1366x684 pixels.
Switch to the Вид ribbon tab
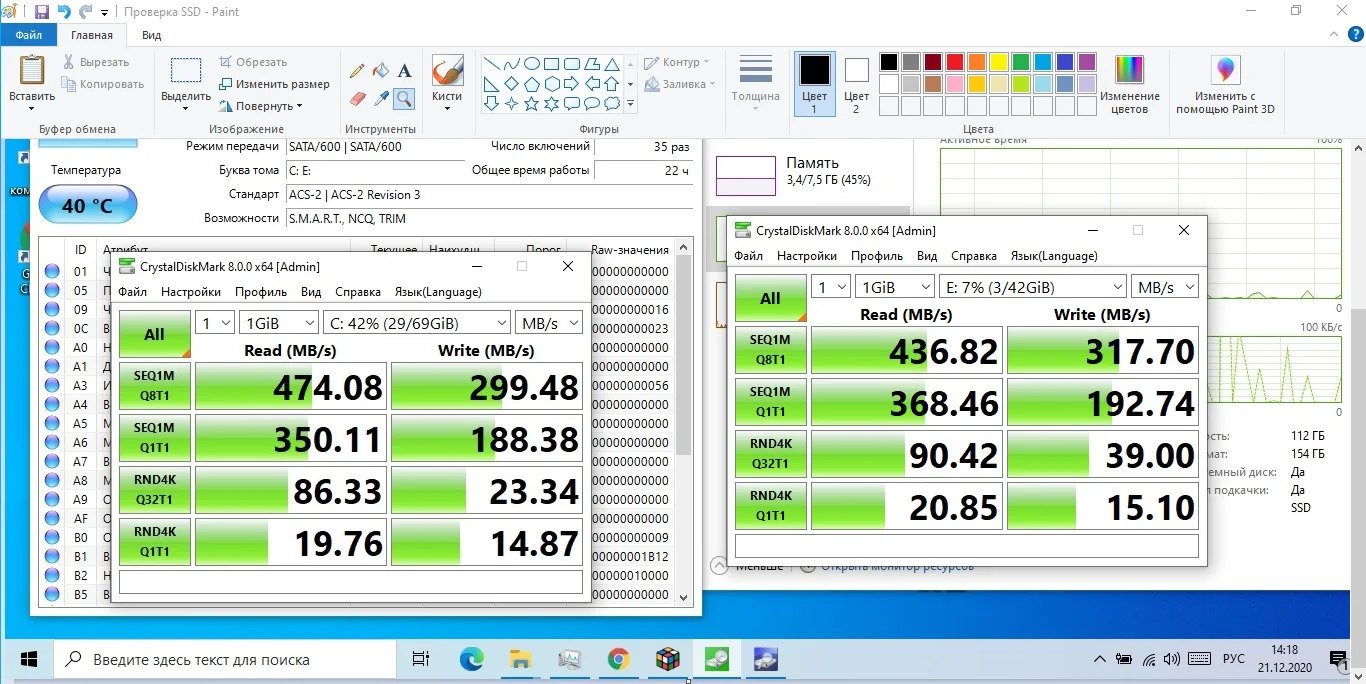[152, 35]
